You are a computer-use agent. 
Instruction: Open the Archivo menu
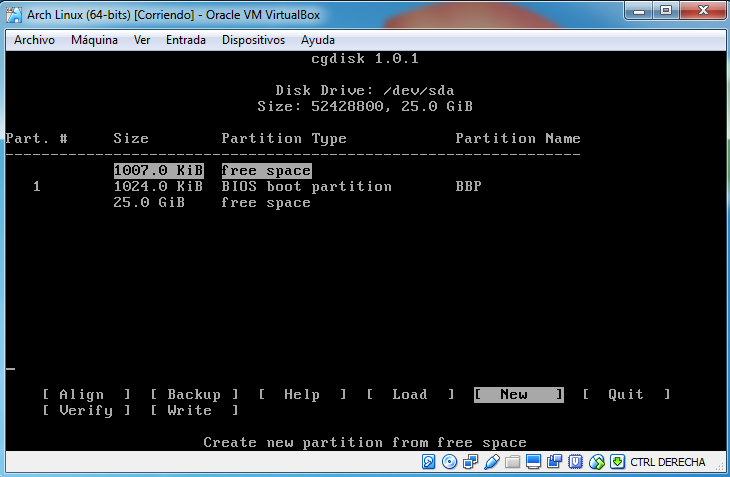[x=34, y=40]
